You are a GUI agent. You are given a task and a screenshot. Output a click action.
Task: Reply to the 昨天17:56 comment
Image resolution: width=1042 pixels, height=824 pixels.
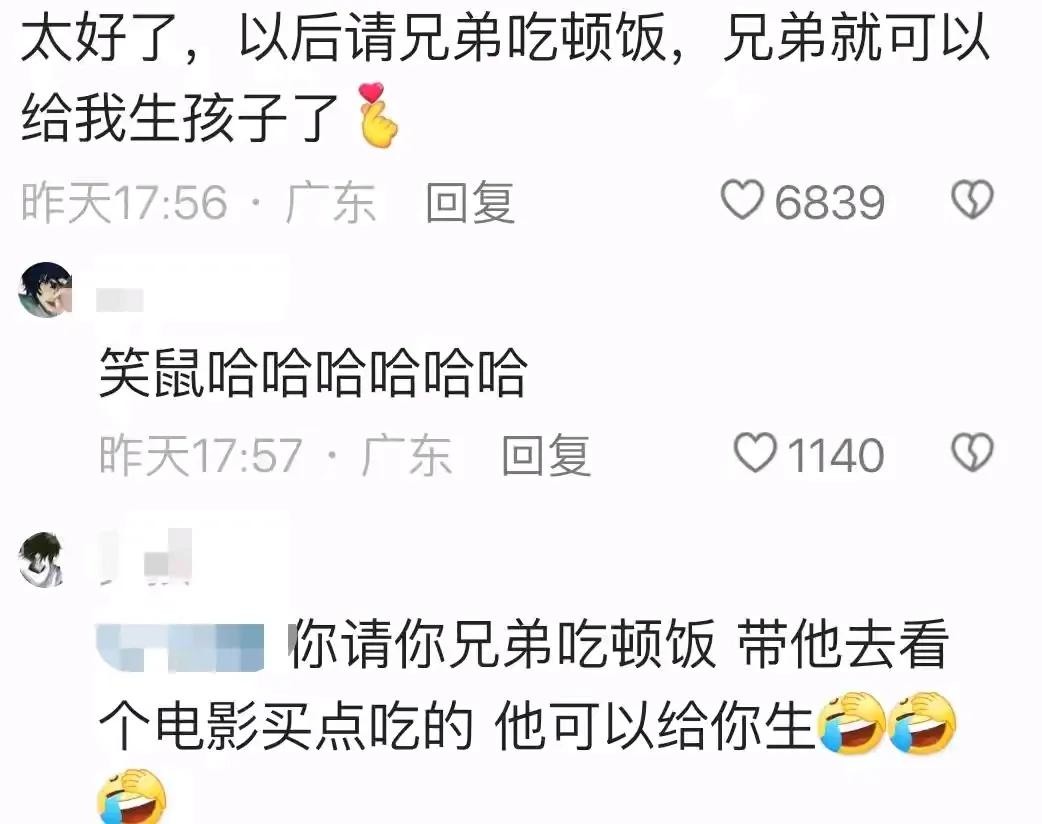tap(470, 202)
